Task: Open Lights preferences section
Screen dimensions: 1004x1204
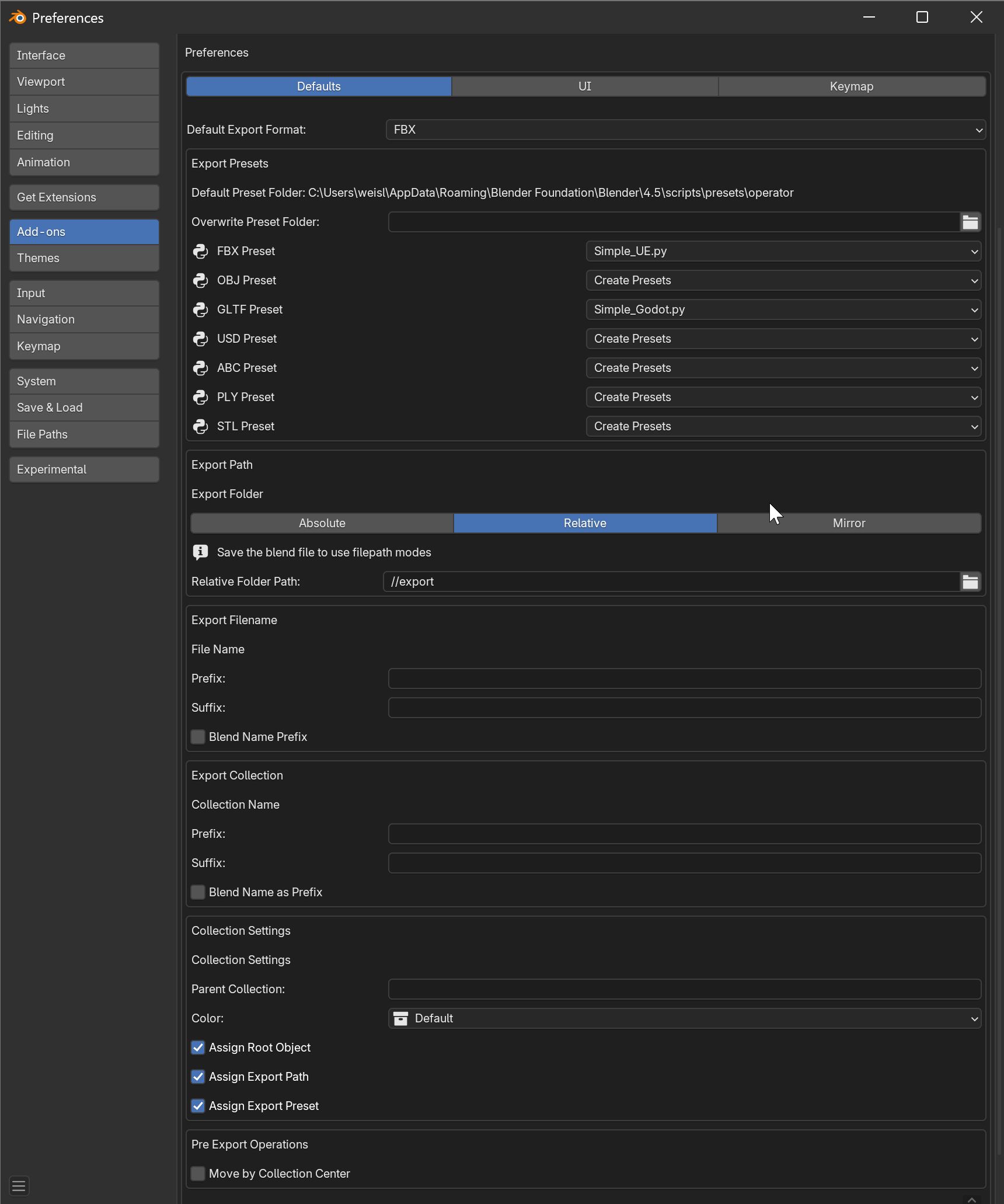Action: pos(84,109)
